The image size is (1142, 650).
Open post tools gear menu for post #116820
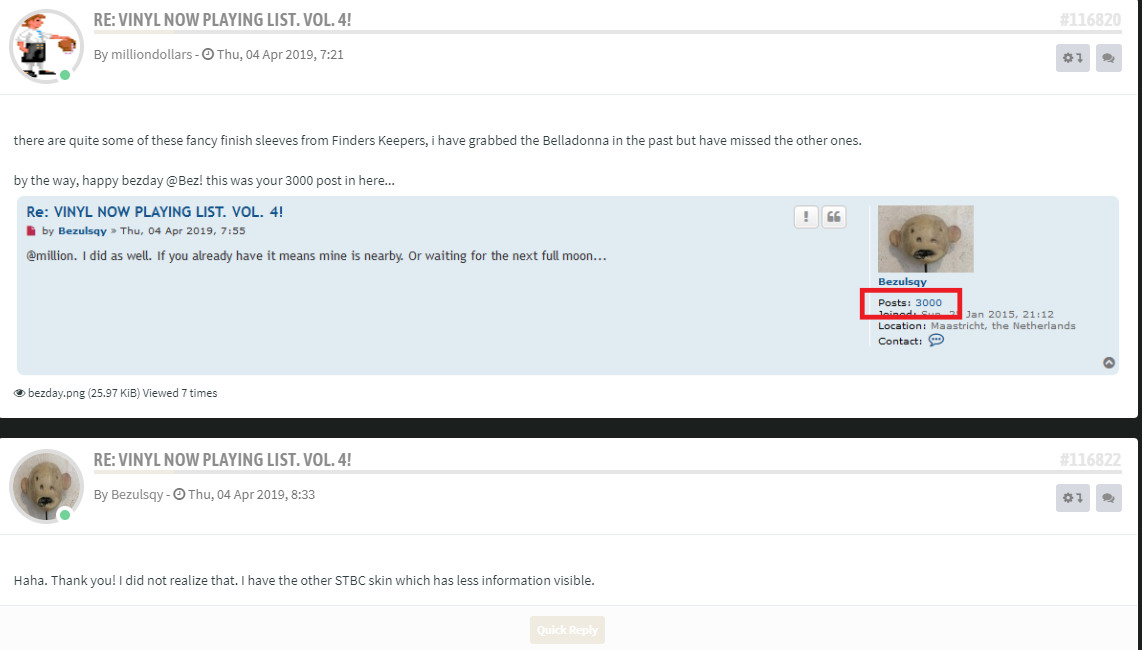(x=1072, y=58)
